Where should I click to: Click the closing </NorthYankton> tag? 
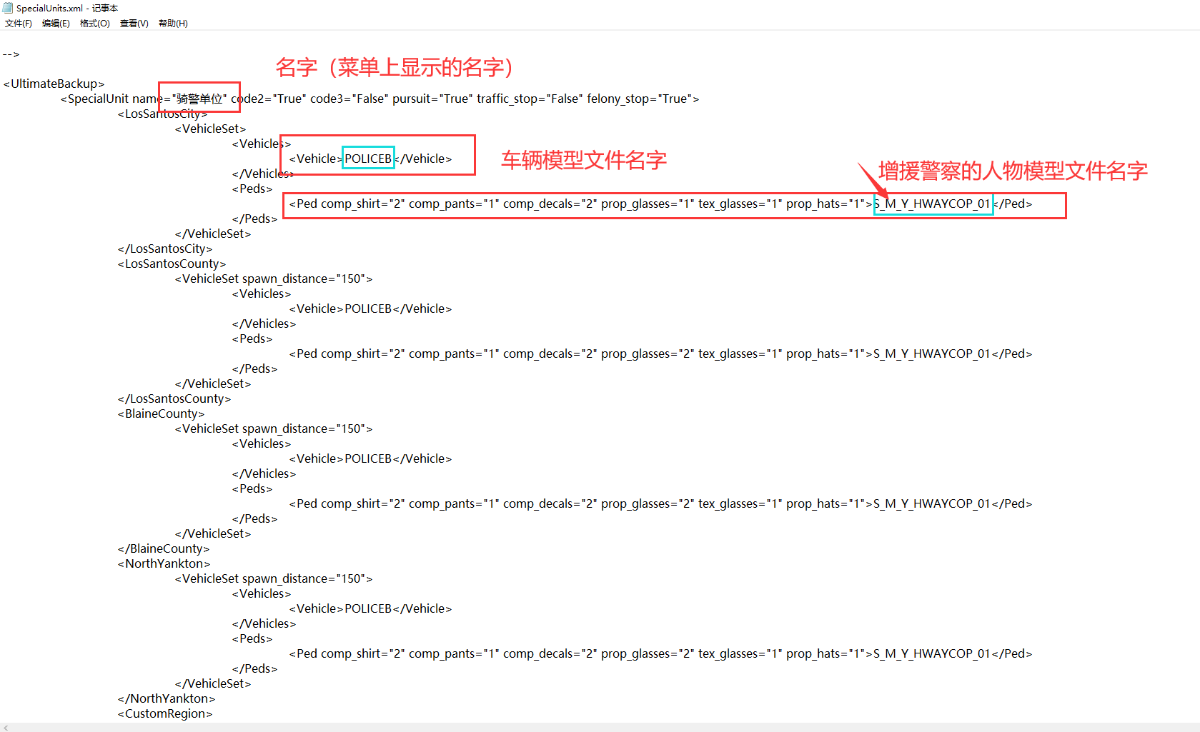point(166,699)
